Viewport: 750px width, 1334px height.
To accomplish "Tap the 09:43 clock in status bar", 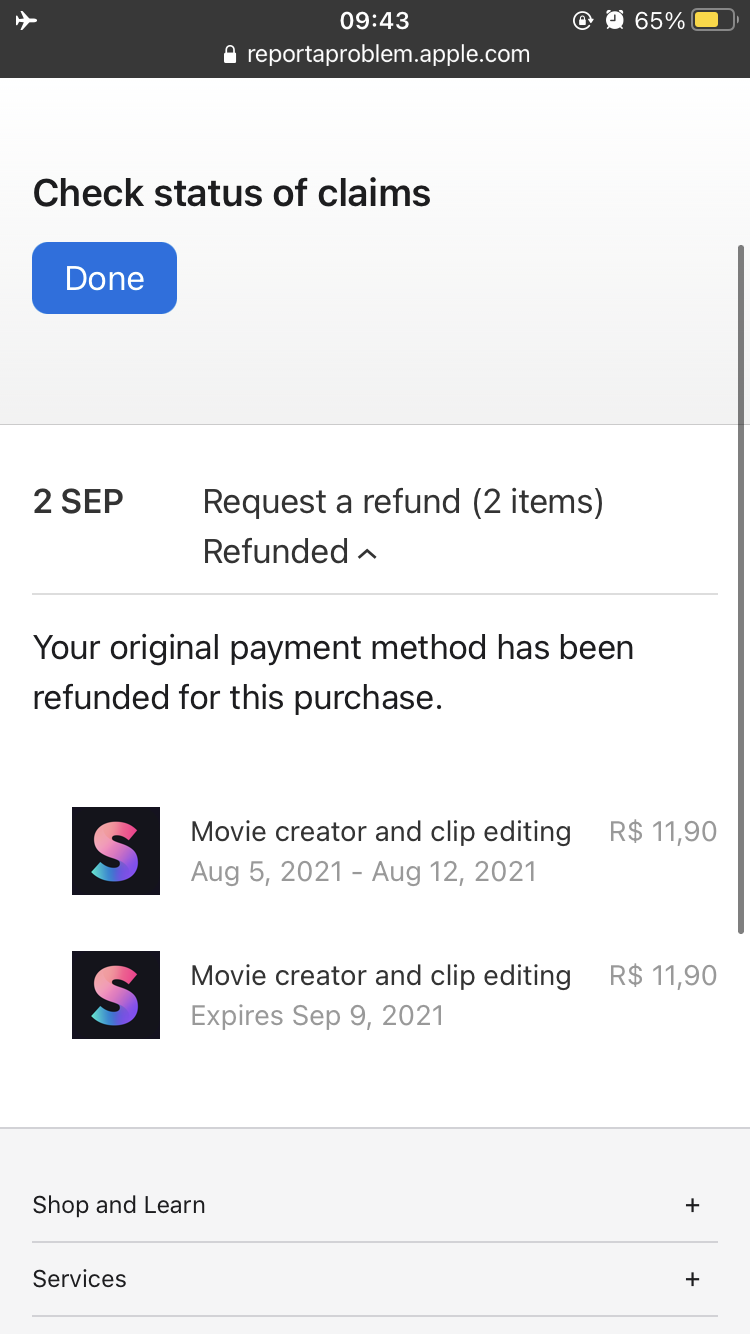I will point(375,21).
